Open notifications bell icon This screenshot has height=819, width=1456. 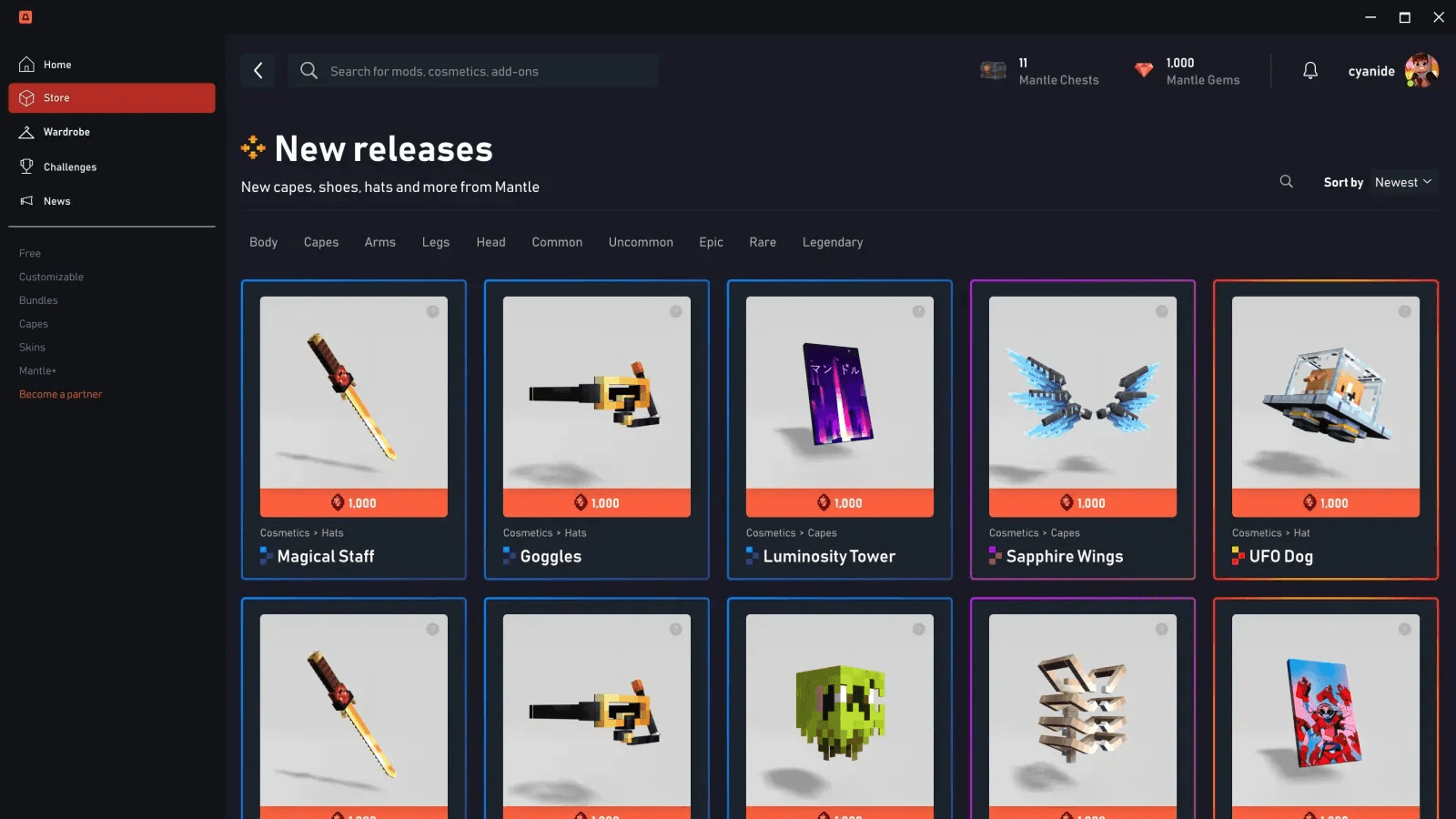(1309, 70)
